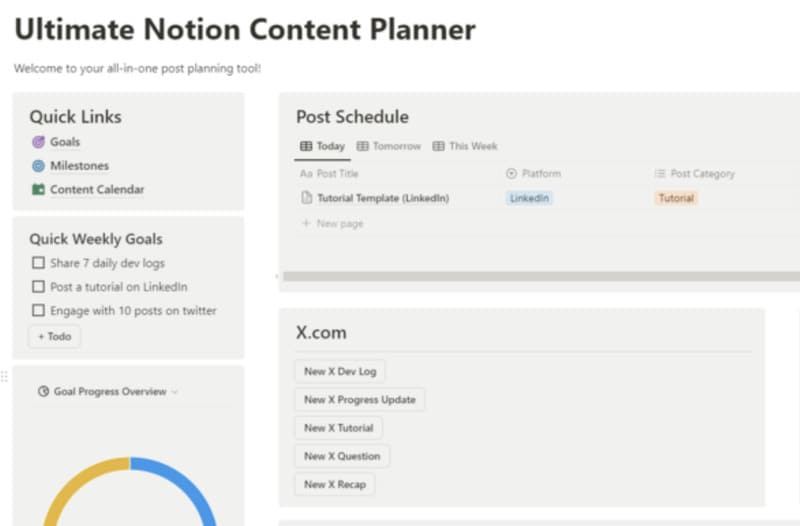Expand the Goal Progress Overview dropdown chevron
The height and width of the screenshot is (526, 800).
pos(175,392)
